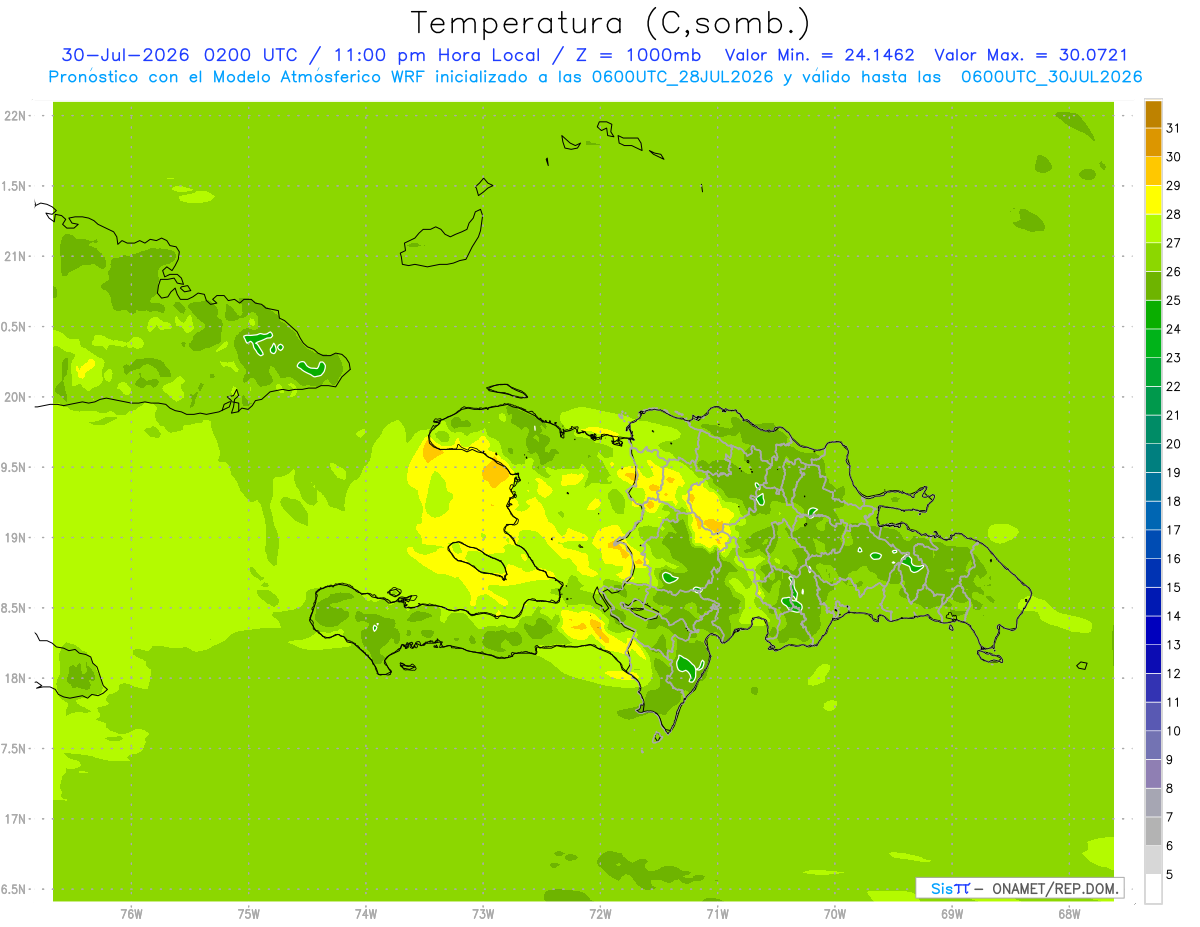The image size is (1200, 927).
Task: Click the "20N" latitude axis label
Action: pos(16,397)
